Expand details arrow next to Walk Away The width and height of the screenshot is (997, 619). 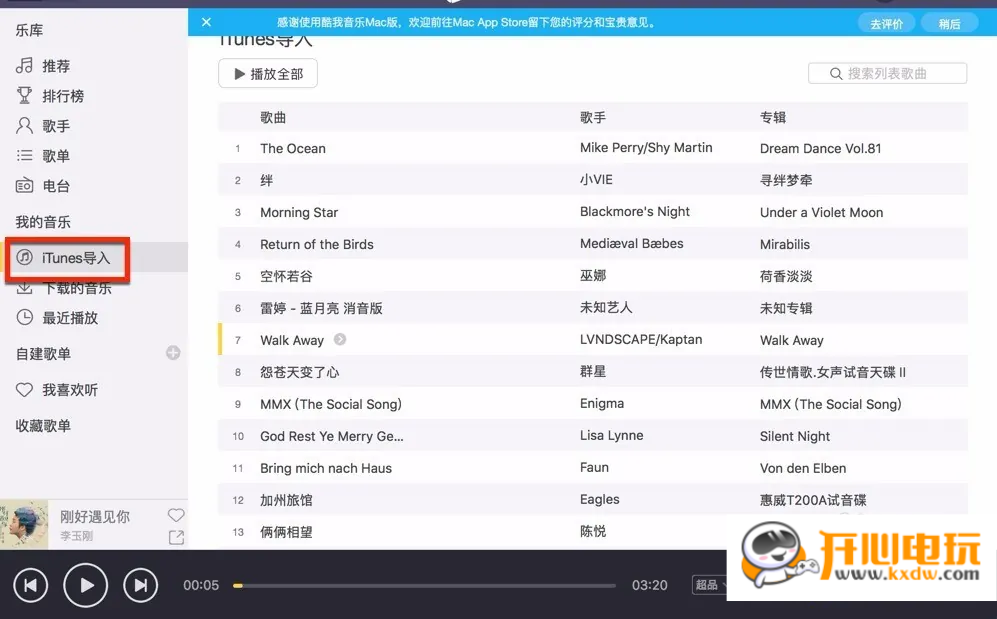[x=338, y=339]
